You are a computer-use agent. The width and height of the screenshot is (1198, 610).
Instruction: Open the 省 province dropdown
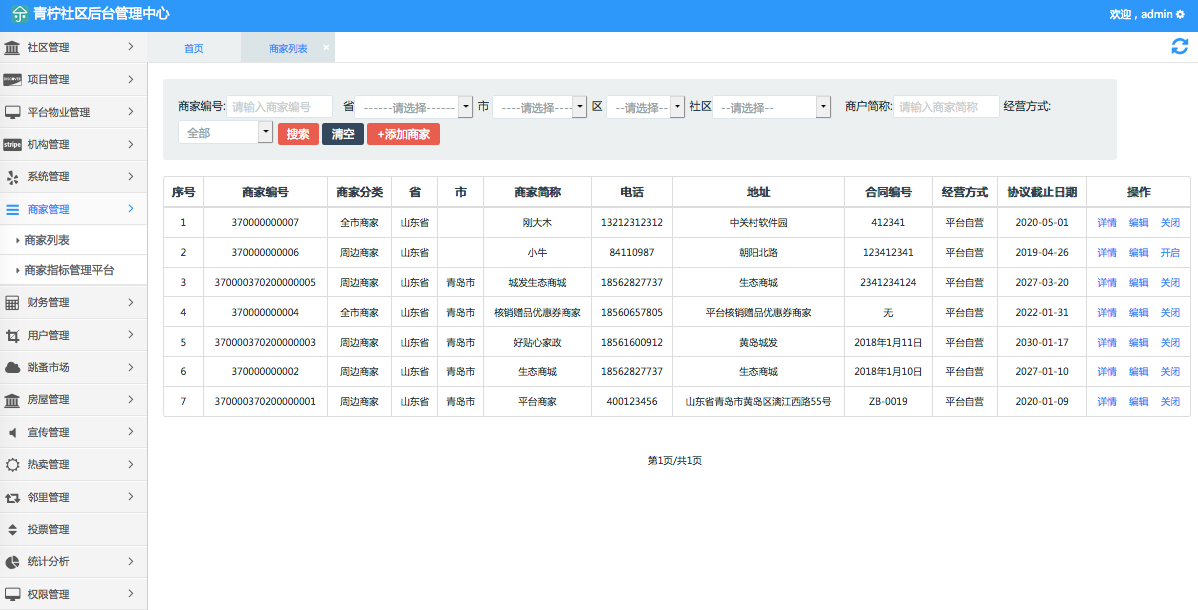[x=414, y=107]
